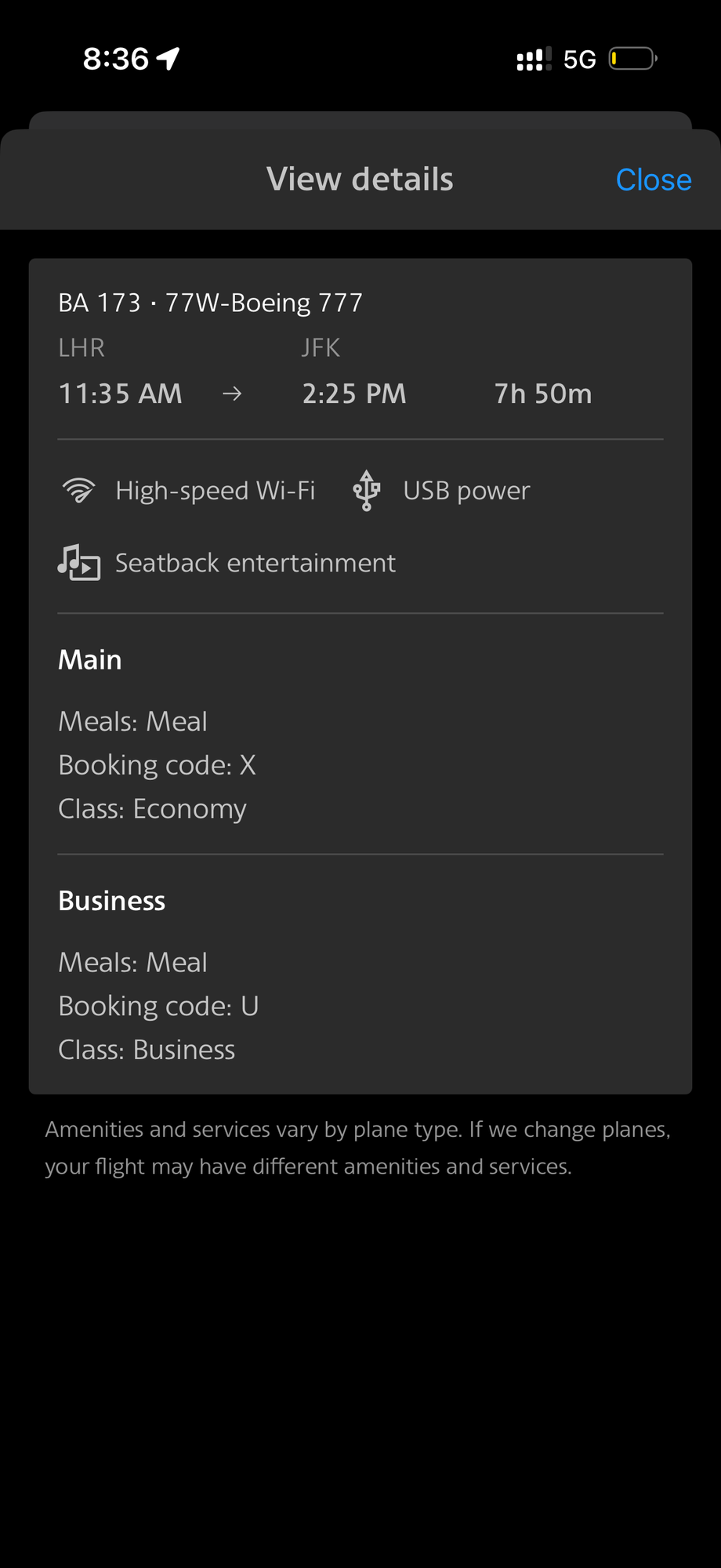Tap the 7h 50m flight duration

(543, 394)
